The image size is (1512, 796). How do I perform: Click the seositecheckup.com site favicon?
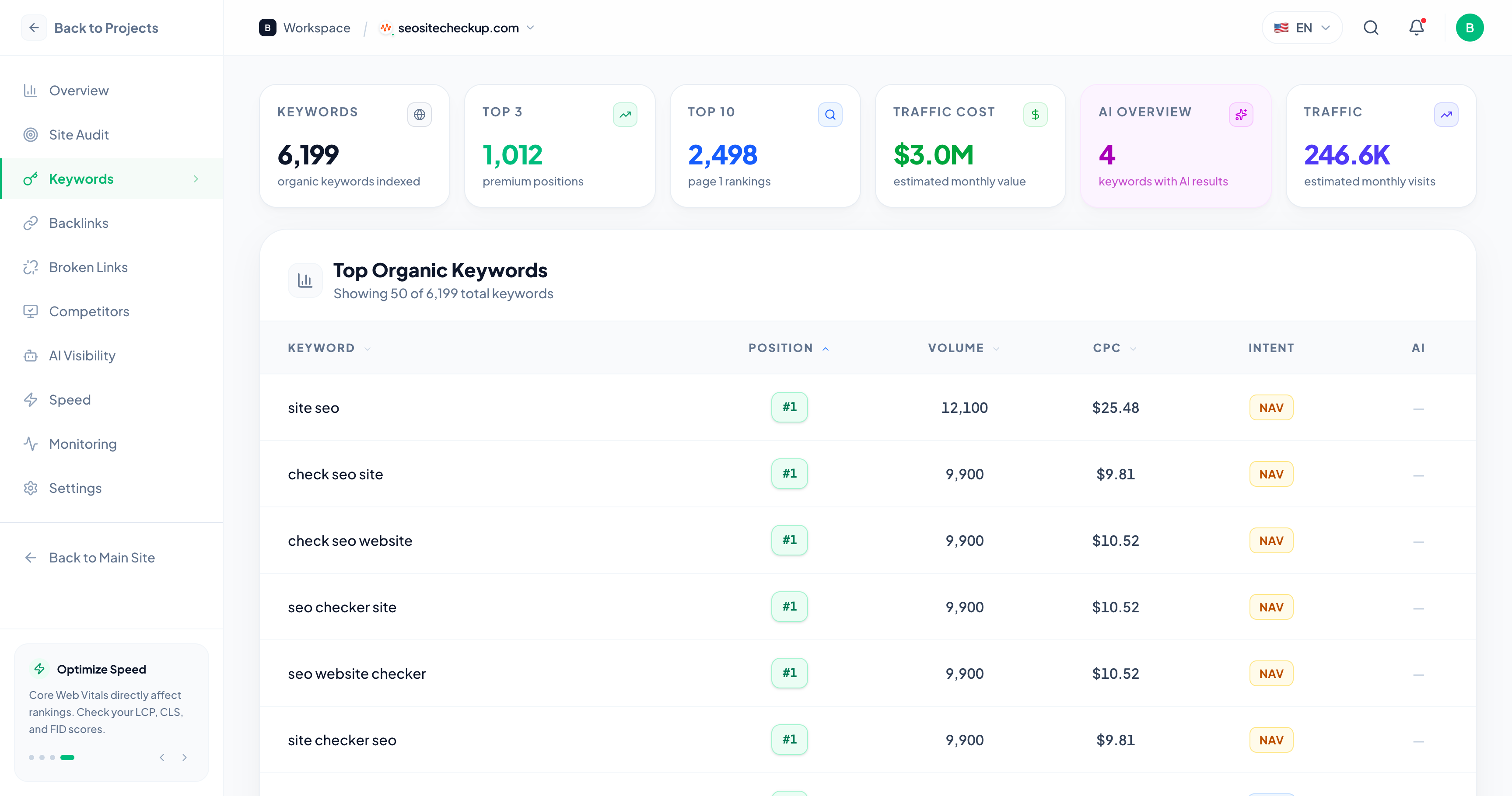tap(385, 28)
